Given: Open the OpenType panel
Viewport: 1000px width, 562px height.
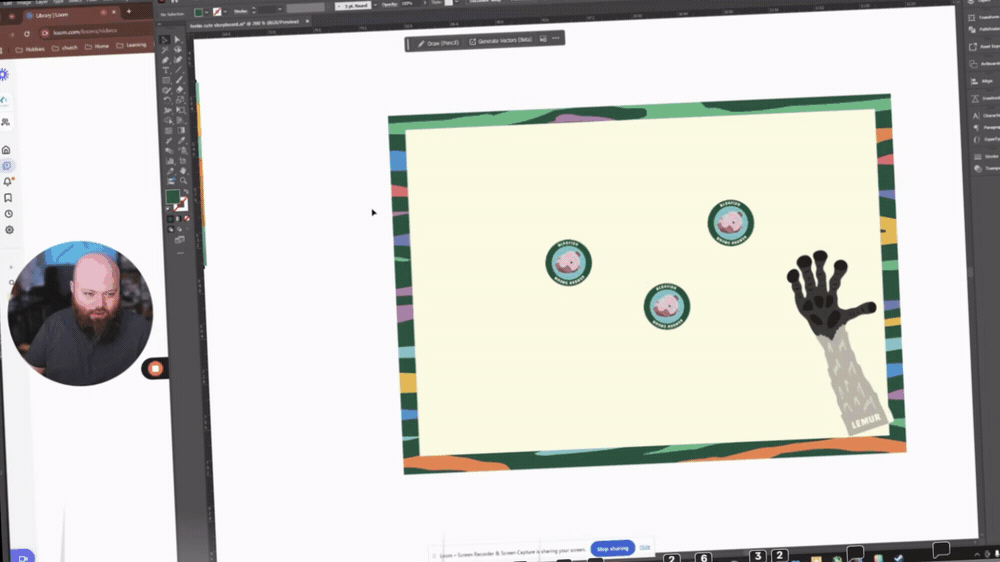Looking at the screenshot, I should (x=985, y=139).
